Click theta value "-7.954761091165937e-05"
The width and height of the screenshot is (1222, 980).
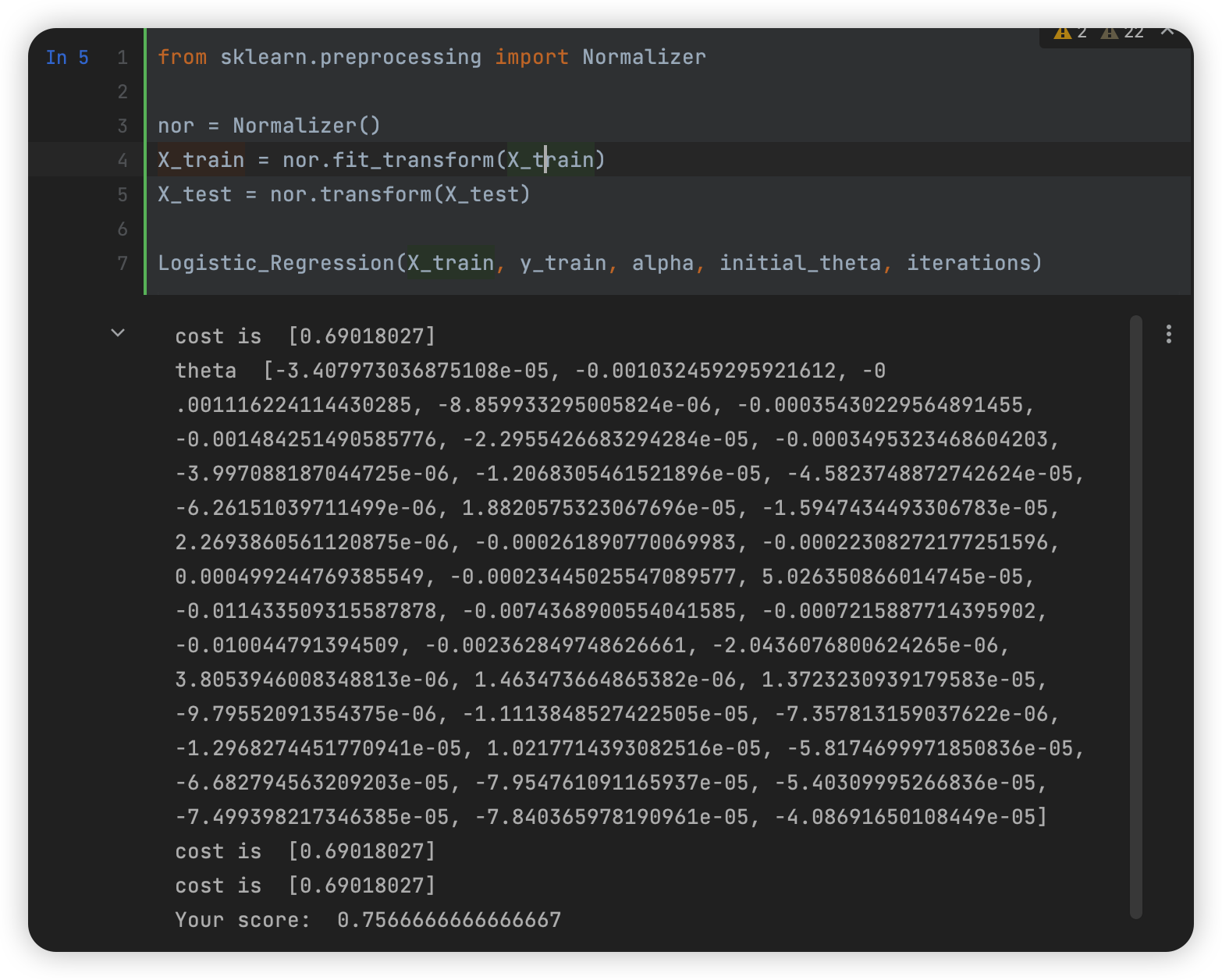(612, 783)
